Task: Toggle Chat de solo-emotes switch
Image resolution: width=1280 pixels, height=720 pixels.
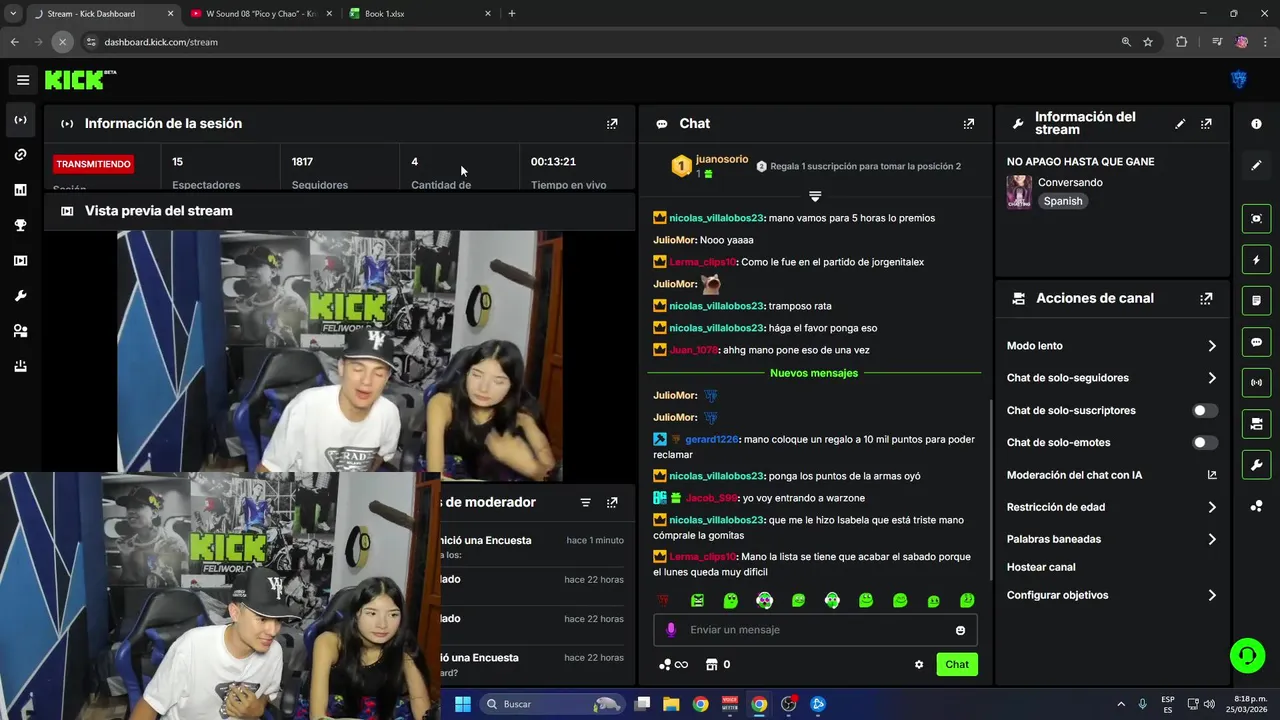Action: coord(1205,443)
